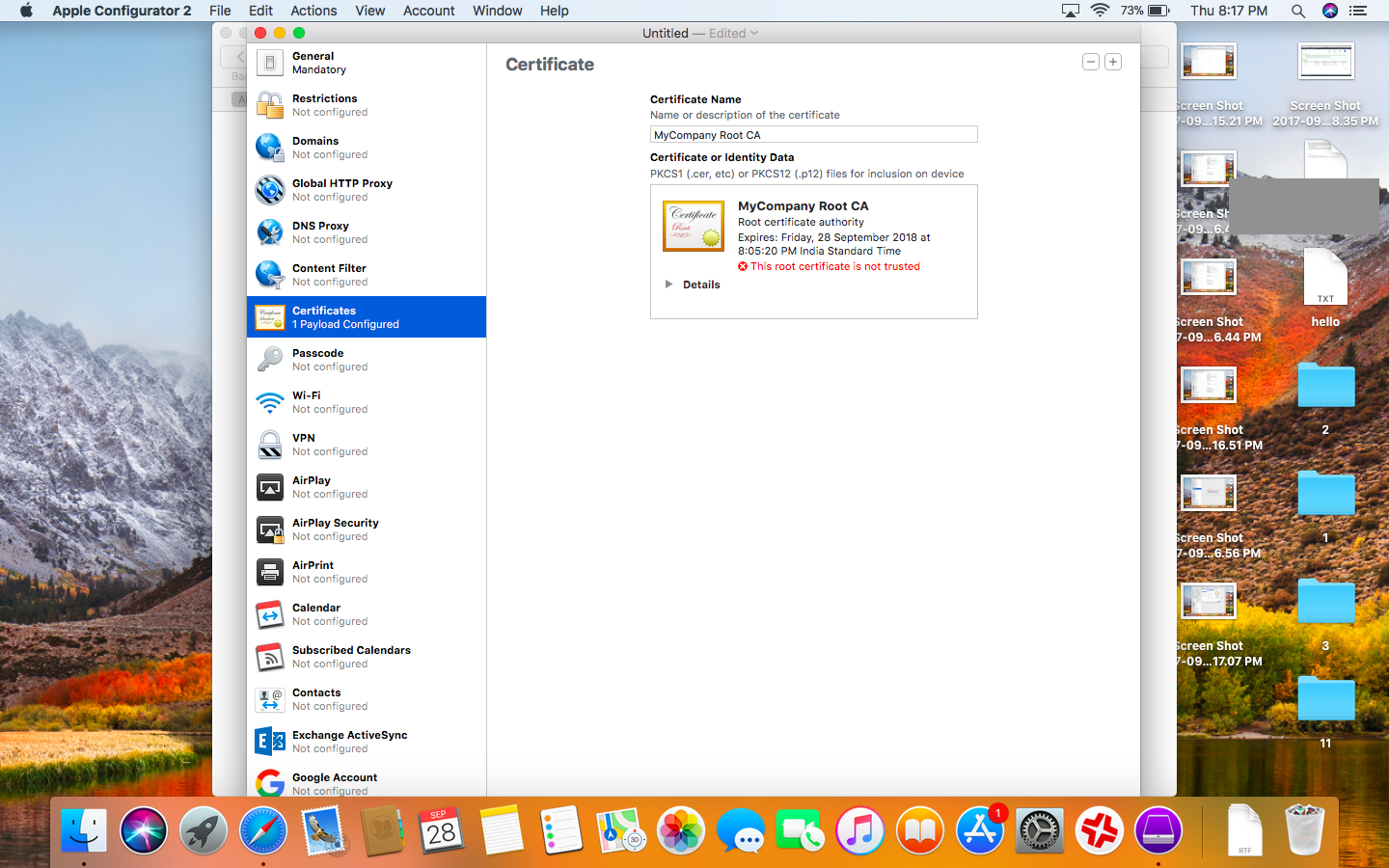The image size is (1389, 868).
Task: Open Finder from the Dock
Action: point(84,830)
